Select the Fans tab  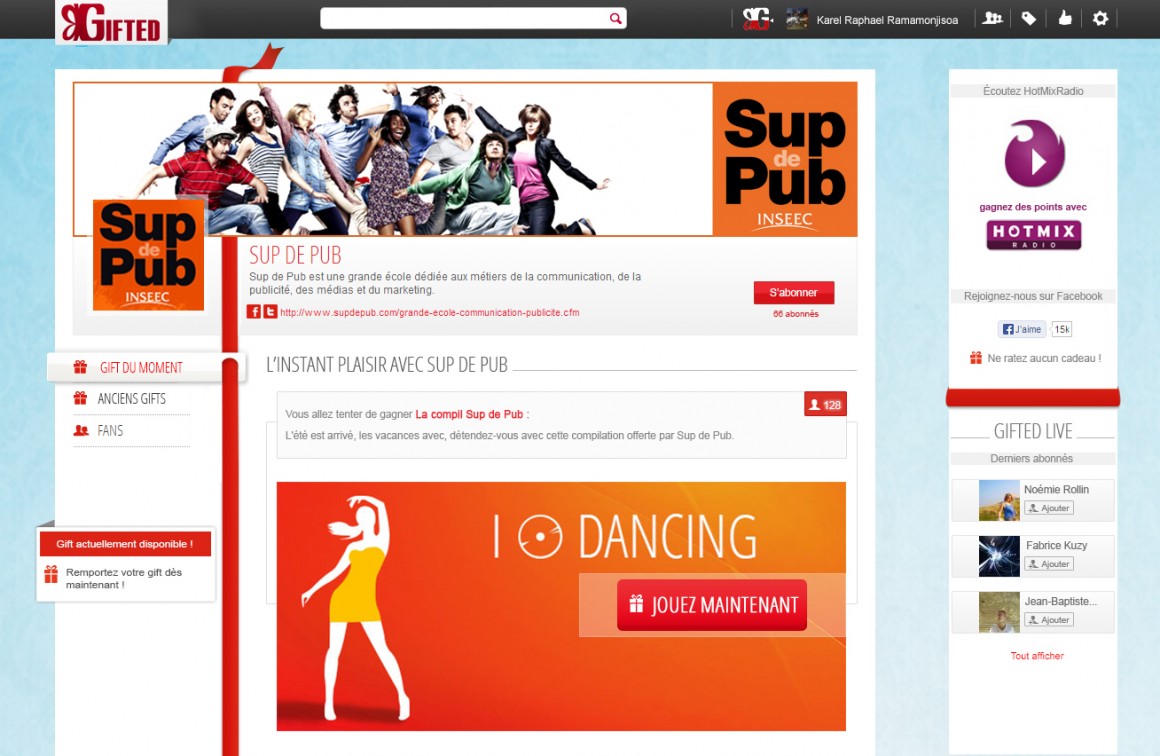tap(109, 431)
